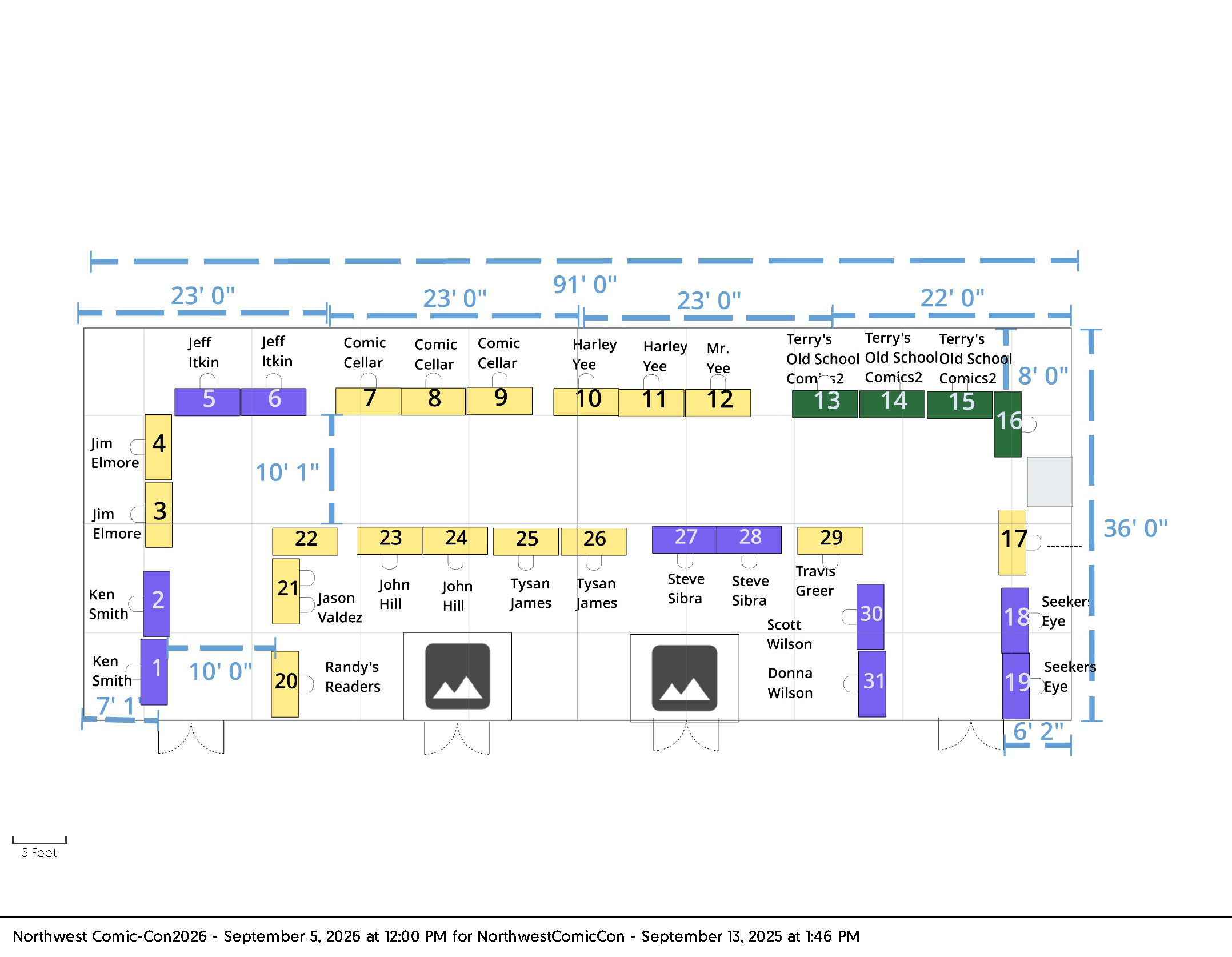Screen dimensions: 1232x957
Task: Click purple booth number 19
Action: pos(1015,685)
